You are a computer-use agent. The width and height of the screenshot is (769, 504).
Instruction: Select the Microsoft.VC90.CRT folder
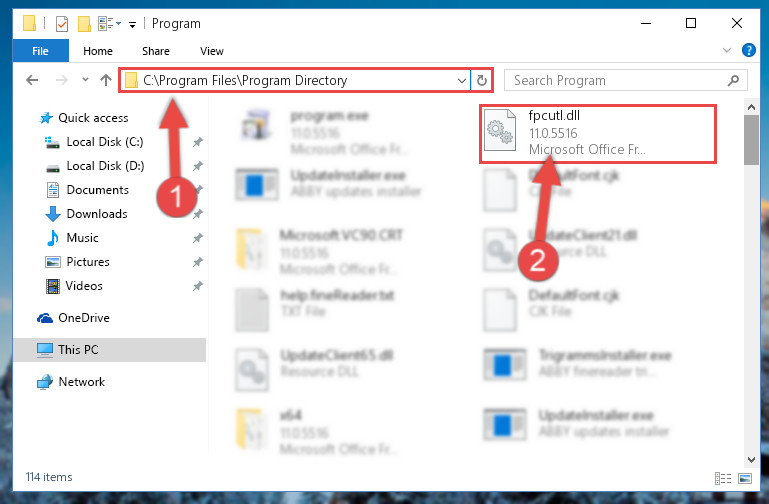tap(319, 252)
